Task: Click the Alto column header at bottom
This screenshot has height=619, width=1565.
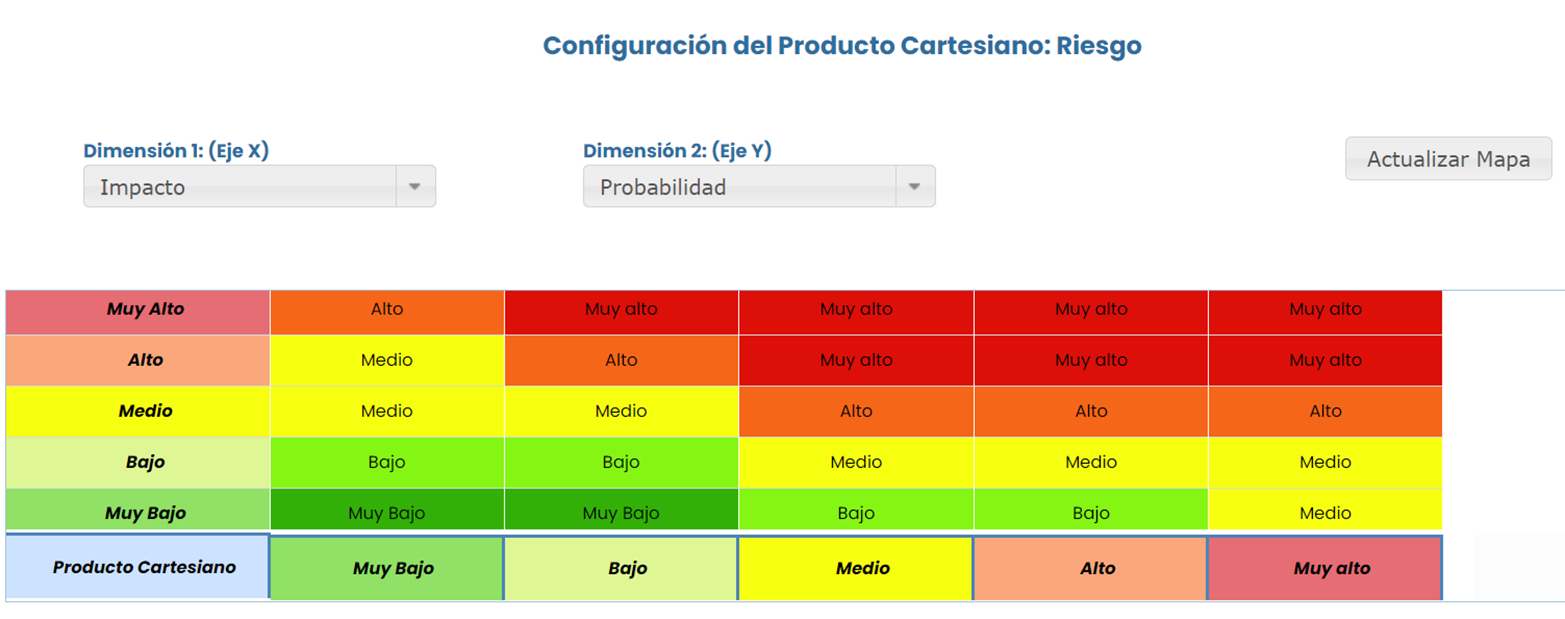Action: coord(1091,568)
